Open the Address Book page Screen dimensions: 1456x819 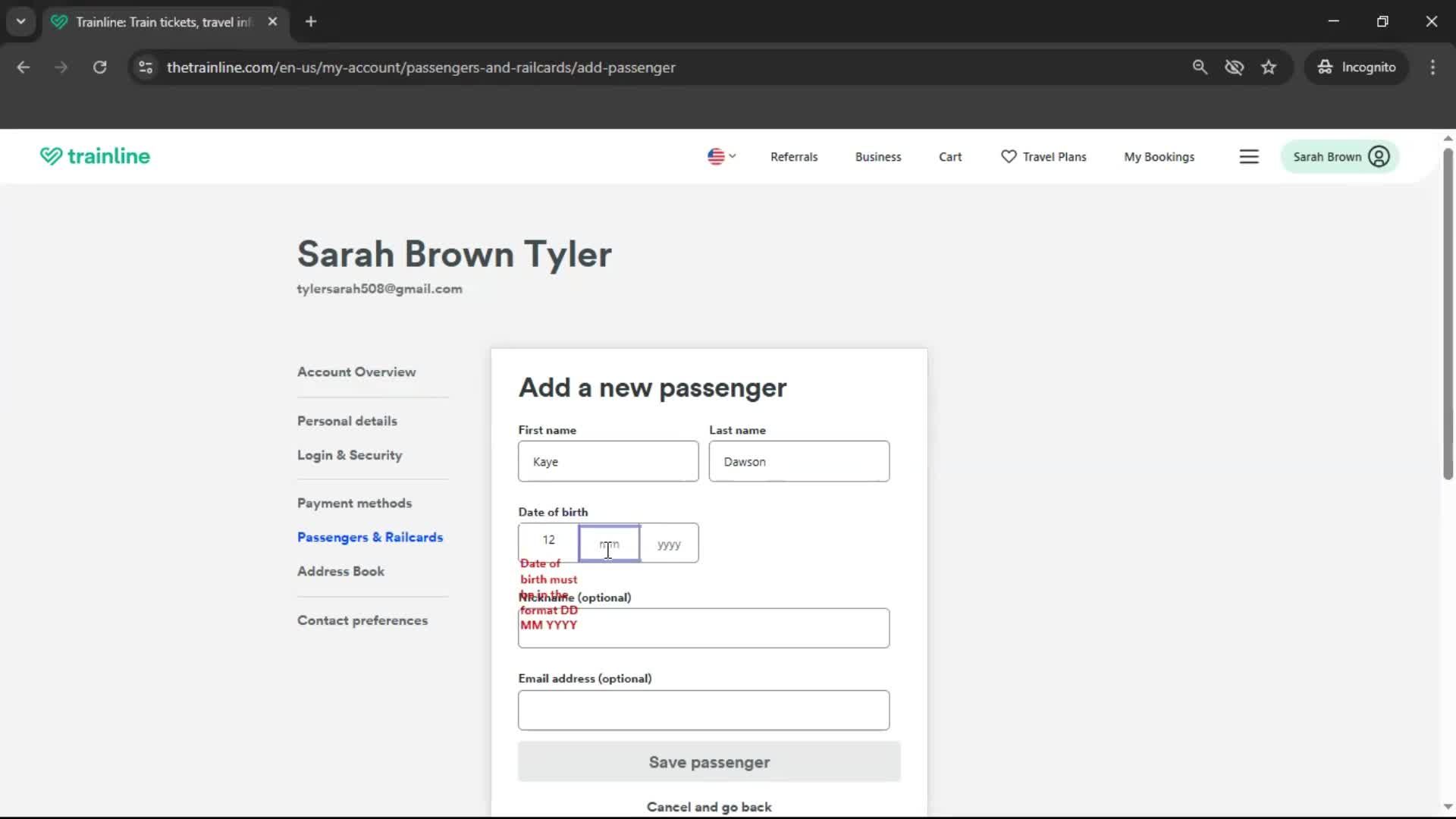[340, 571]
